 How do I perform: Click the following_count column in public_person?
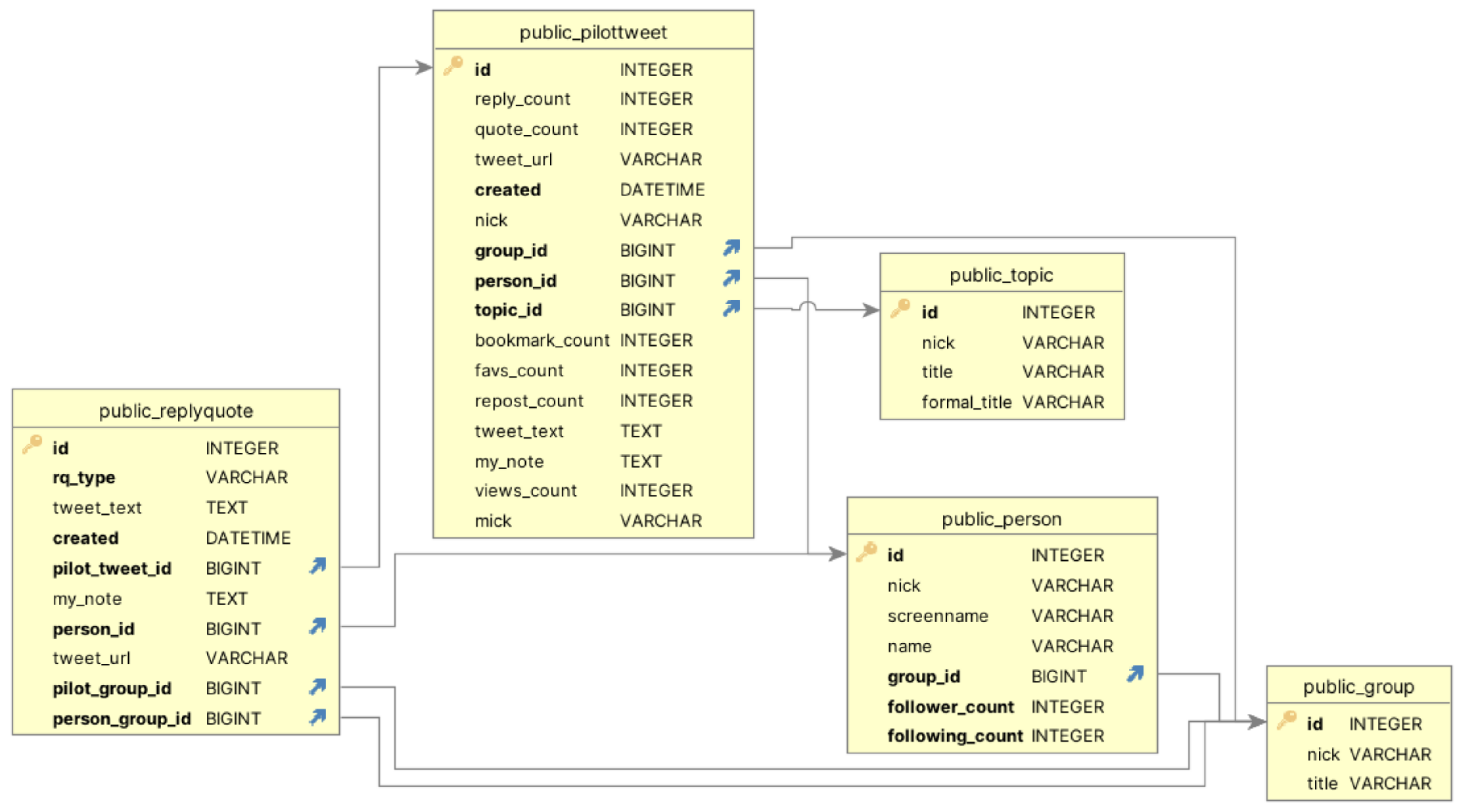(955, 736)
